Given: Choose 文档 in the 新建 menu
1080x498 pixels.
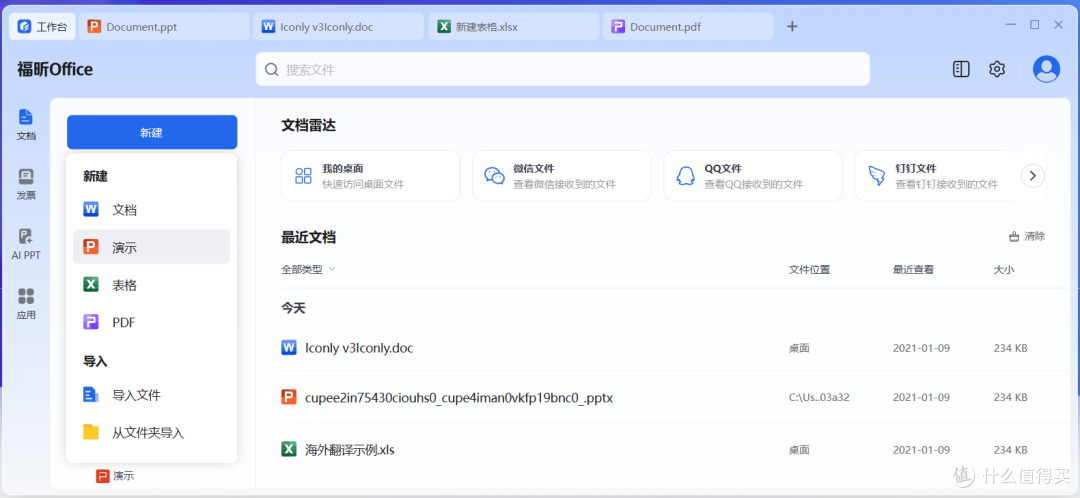Looking at the screenshot, I should pos(152,209).
